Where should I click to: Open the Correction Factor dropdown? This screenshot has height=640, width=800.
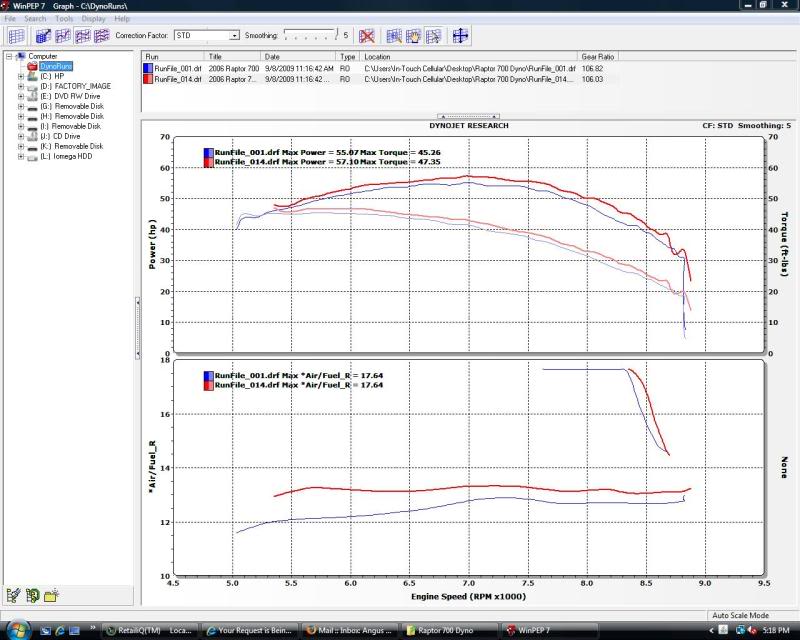[234, 35]
